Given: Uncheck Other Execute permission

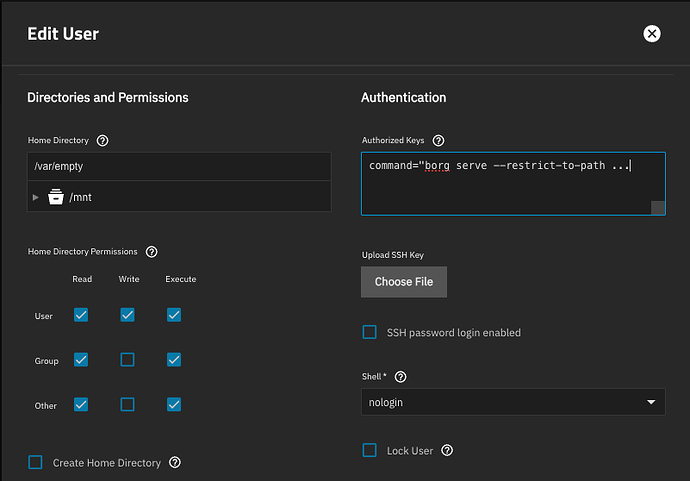Looking at the screenshot, I should point(174,404).
